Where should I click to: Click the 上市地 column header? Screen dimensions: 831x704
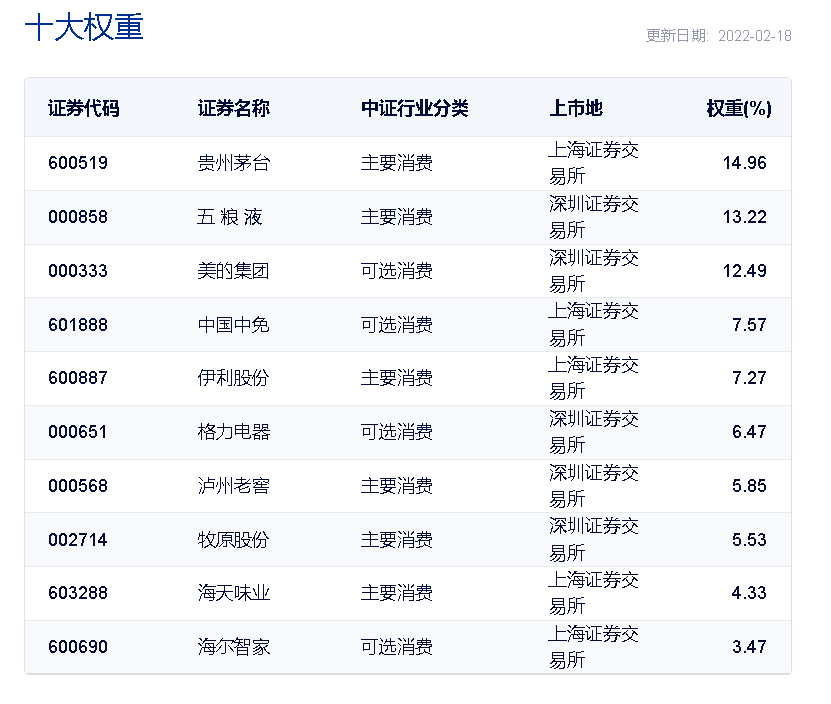[576, 108]
